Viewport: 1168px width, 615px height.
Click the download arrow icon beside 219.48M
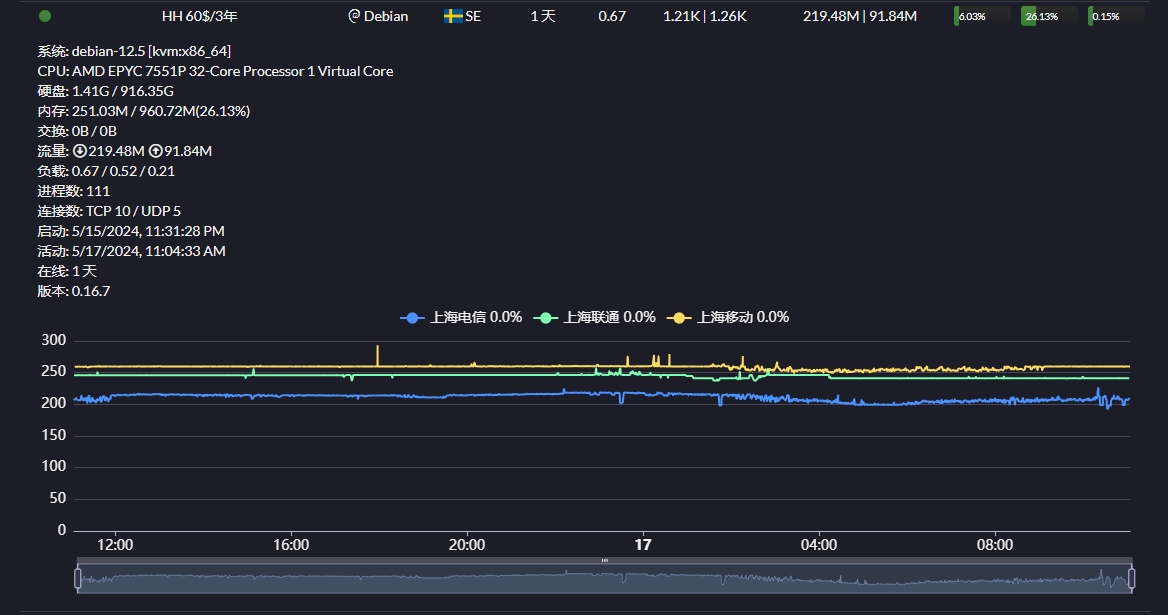[80, 151]
